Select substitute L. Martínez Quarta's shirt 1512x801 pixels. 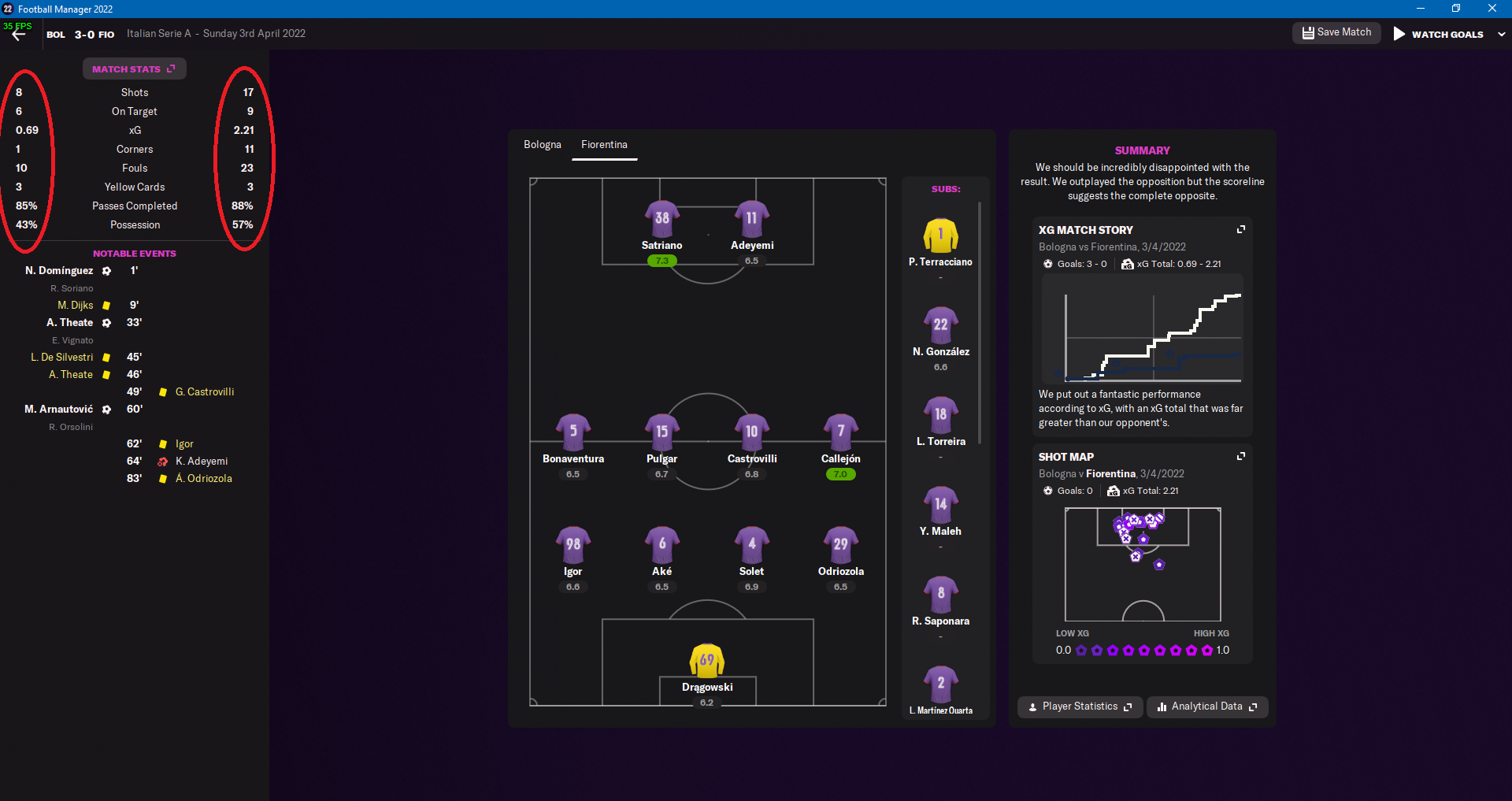[941, 684]
